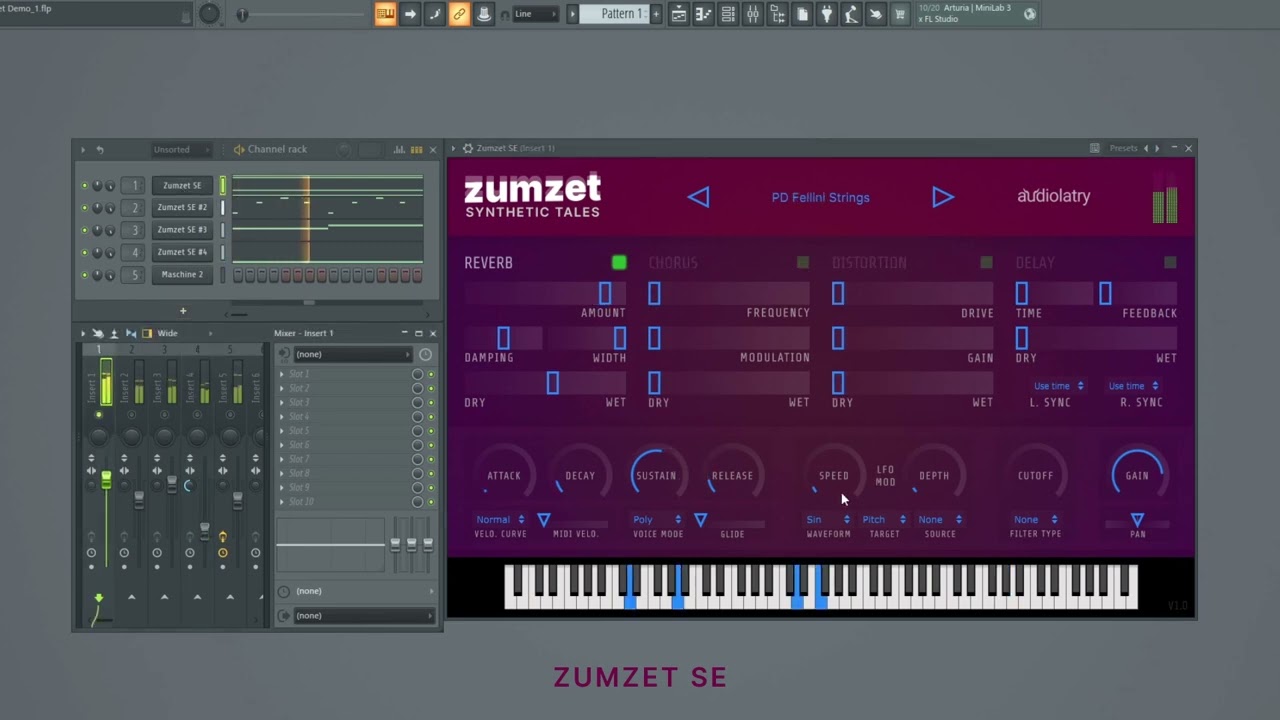This screenshot has height=720, width=1280.
Task: Click the Reverb Damping slider handle
Action: (503, 338)
